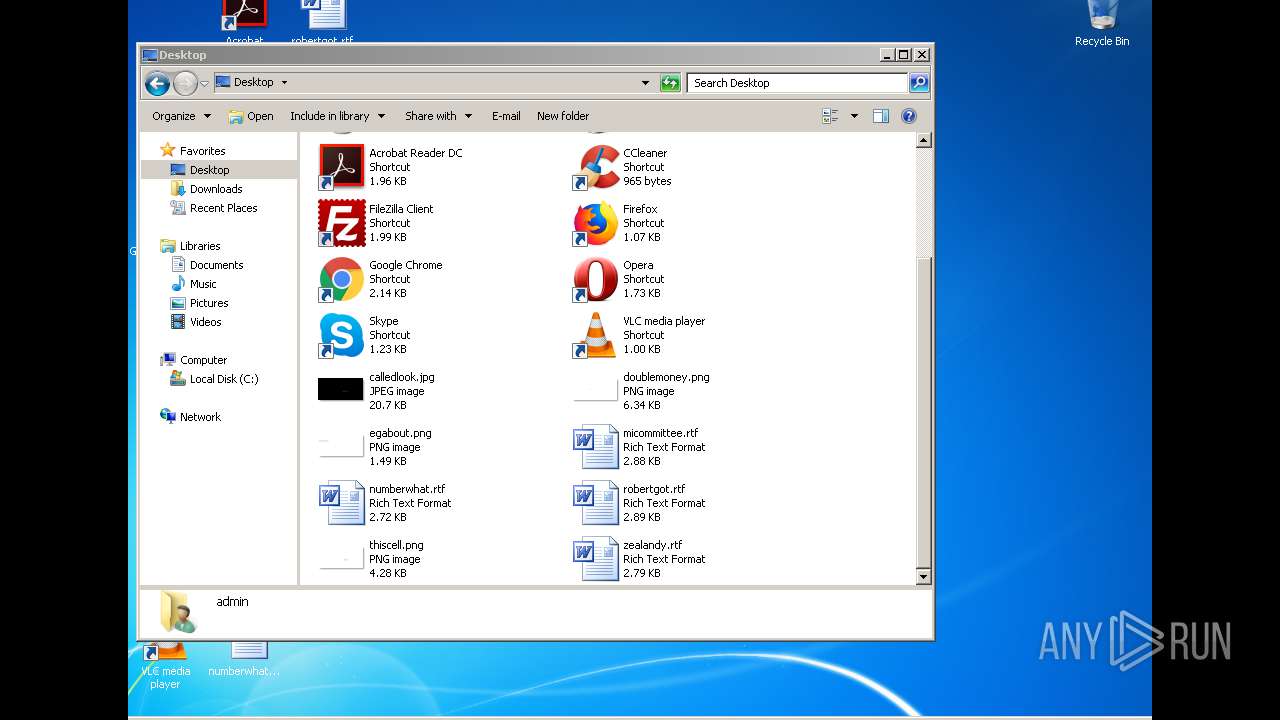Screen dimensions: 1280x720
Task: Click the search magnifier icon
Action: (919, 83)
